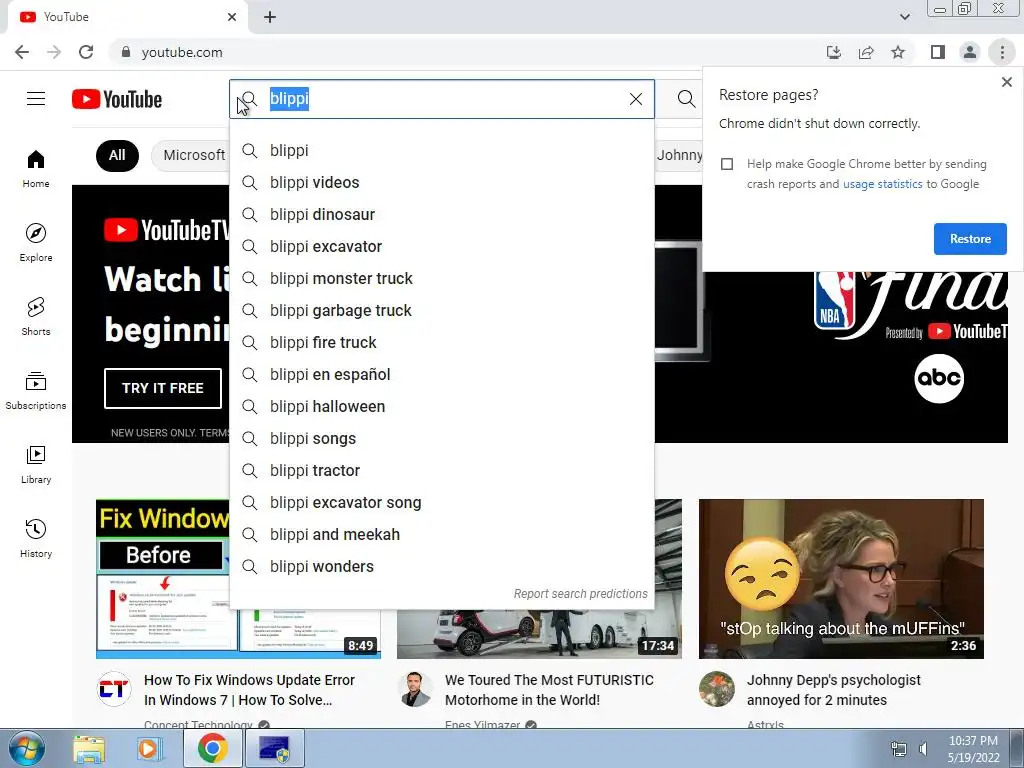Open Windows Media Player from taskbar
This screenshot has height=768, width=1024.
click(148, 749)
